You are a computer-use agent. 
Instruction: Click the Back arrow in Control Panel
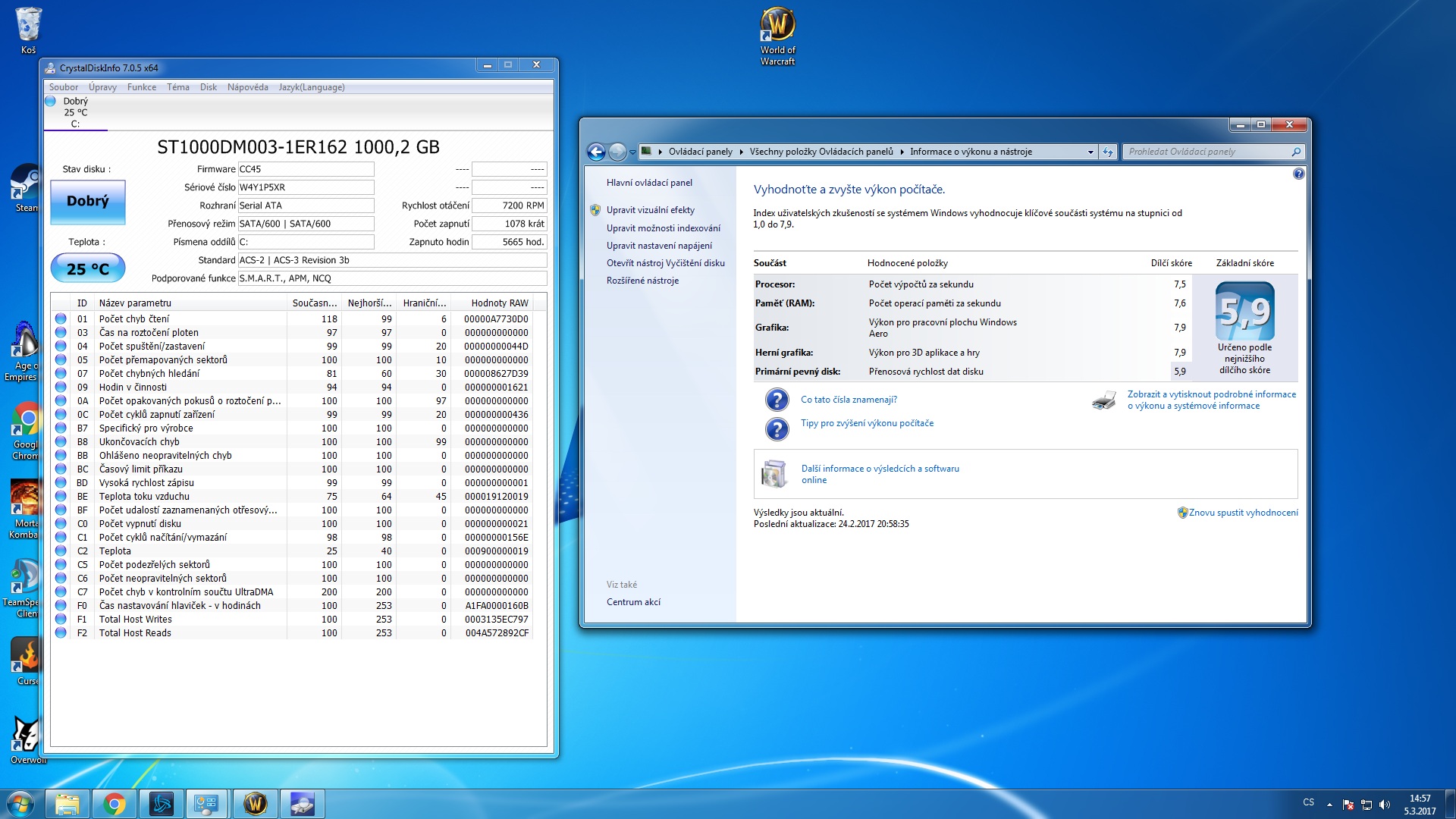pyautogui.click(x=597, y=152)
